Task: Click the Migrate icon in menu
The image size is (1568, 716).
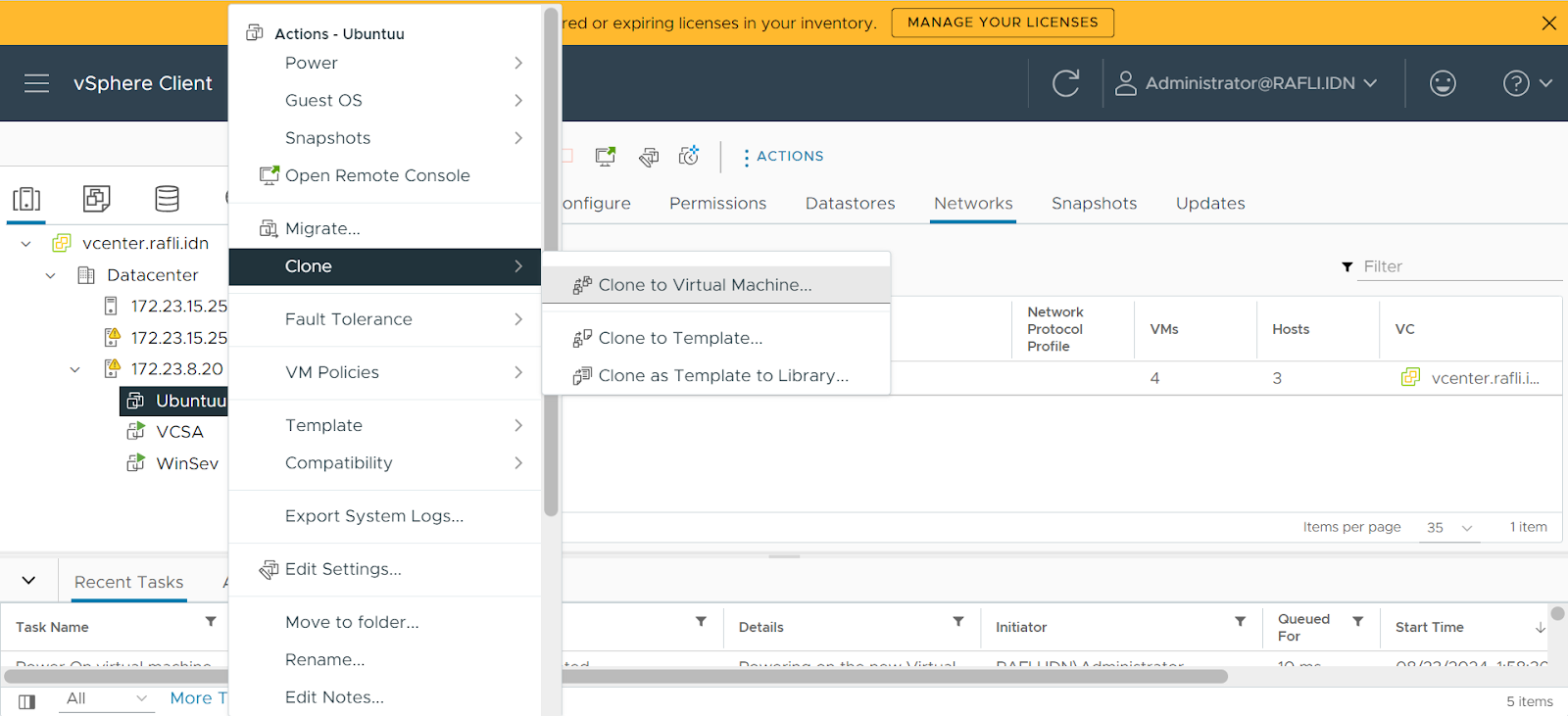Action: click(x=268, y=228)
